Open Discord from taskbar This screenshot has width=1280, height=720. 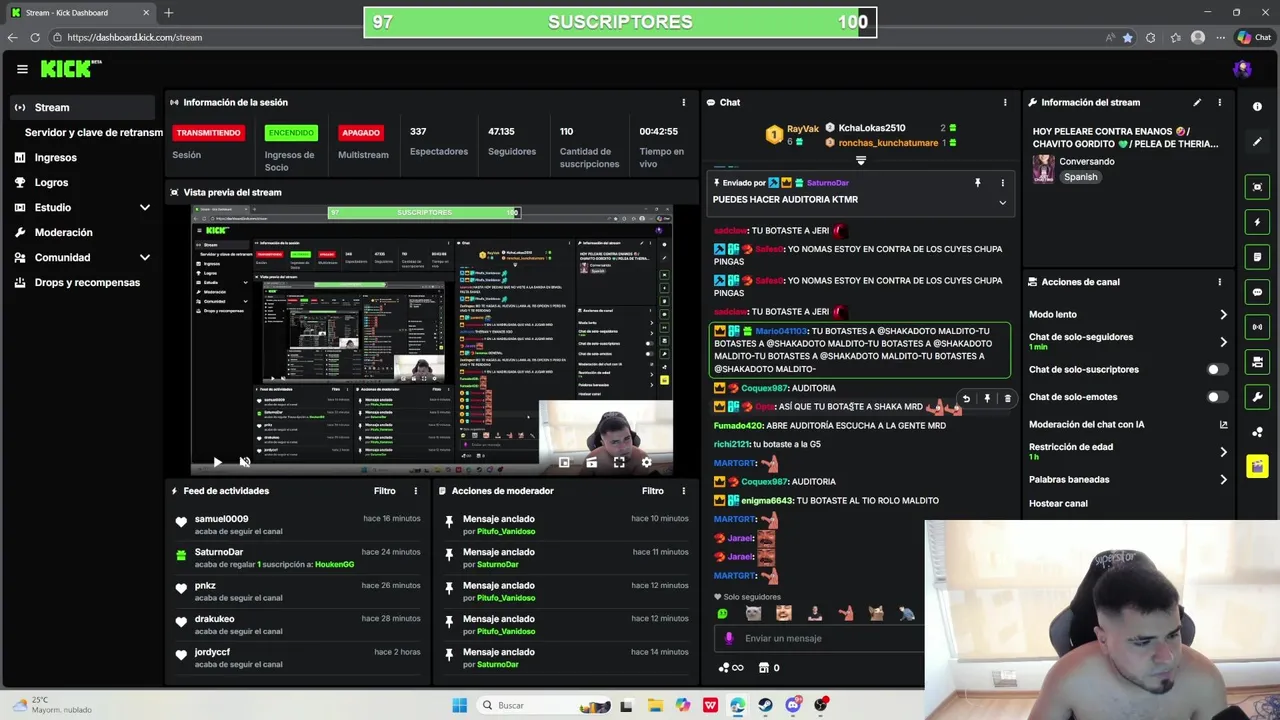tap(794, 705)
